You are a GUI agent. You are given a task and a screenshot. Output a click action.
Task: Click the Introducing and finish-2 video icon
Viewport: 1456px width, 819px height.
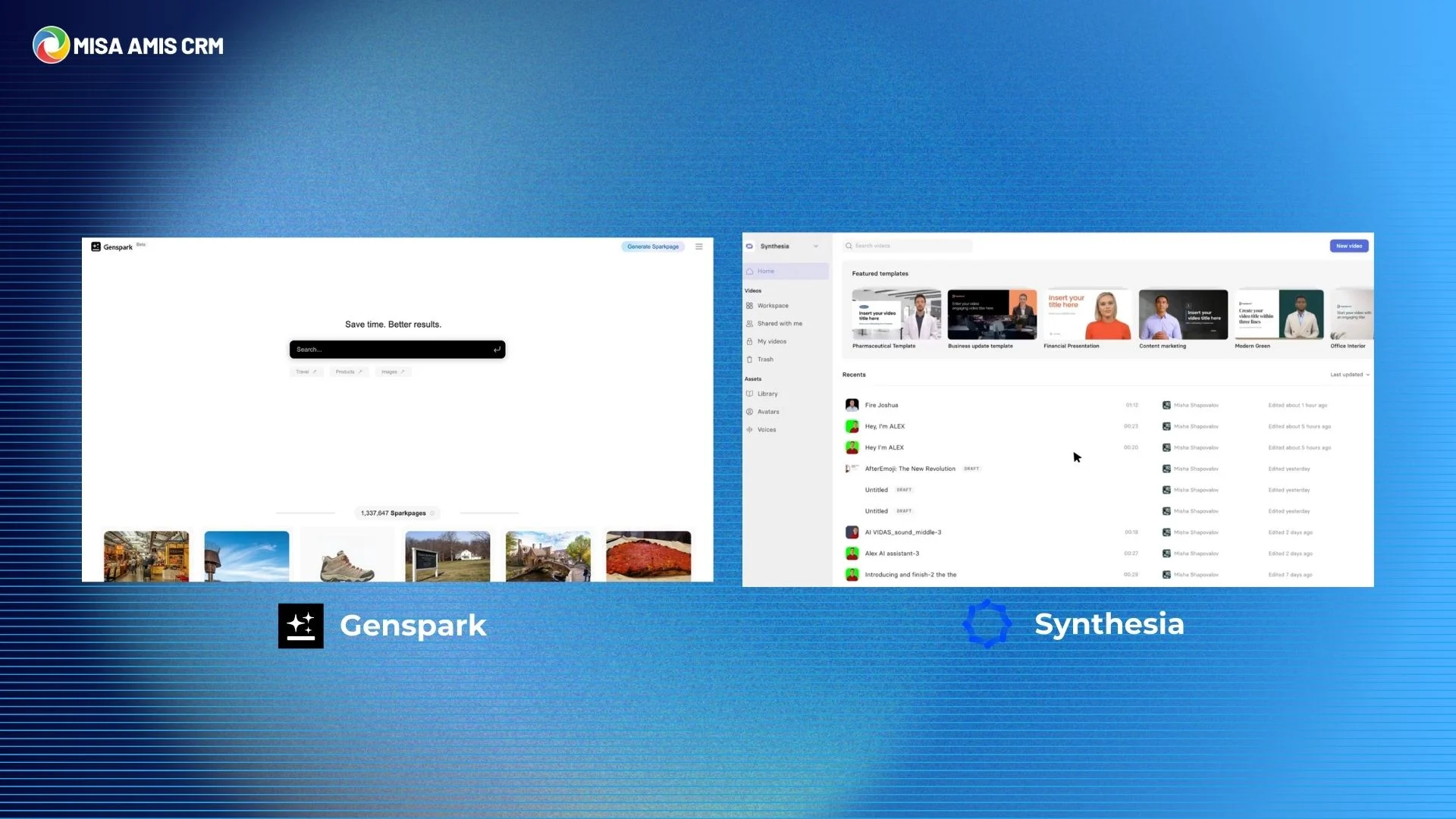coord(852,575)
